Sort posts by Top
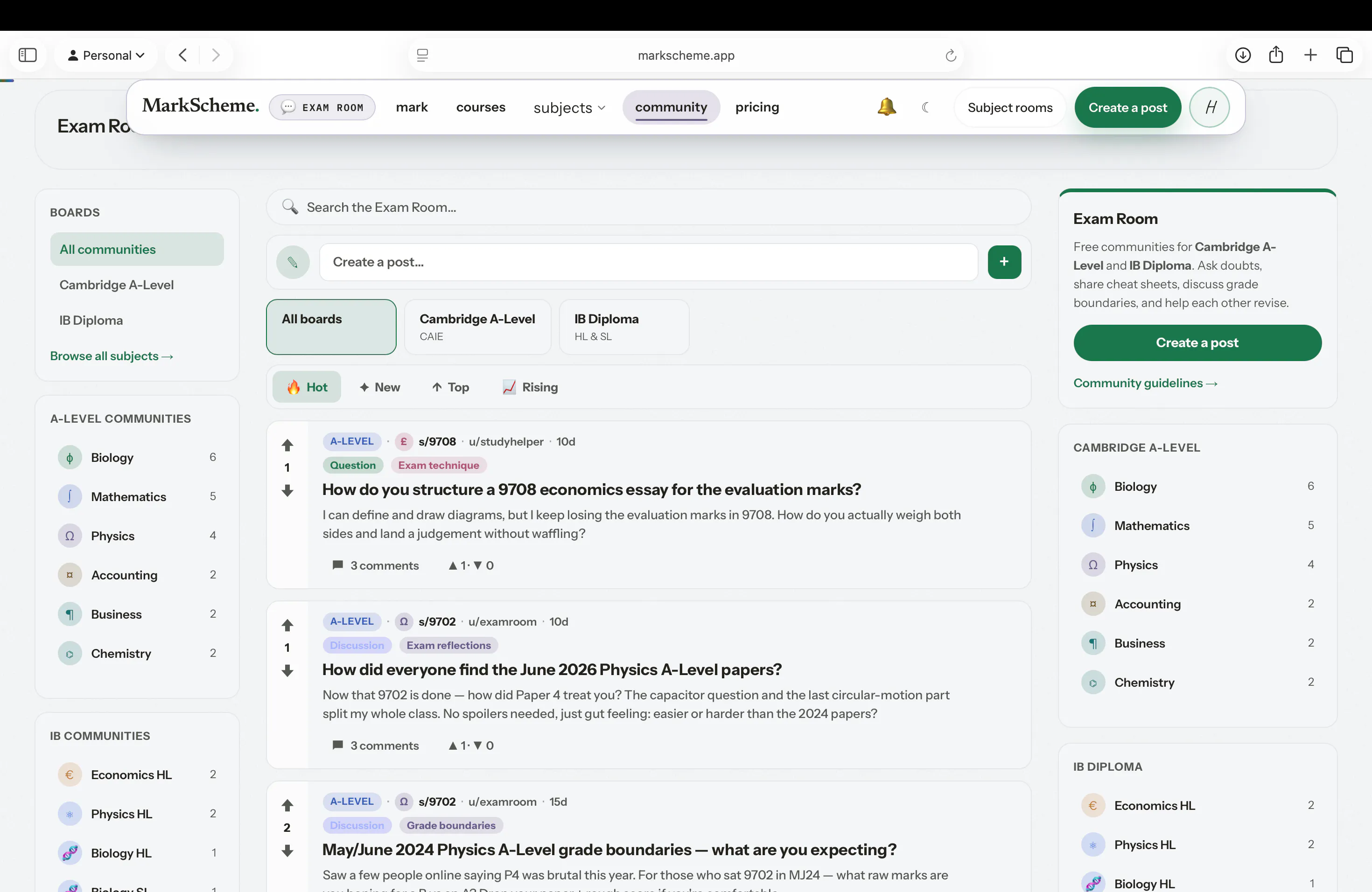This screenshot has height=892, width=1372. coord(450,387)
